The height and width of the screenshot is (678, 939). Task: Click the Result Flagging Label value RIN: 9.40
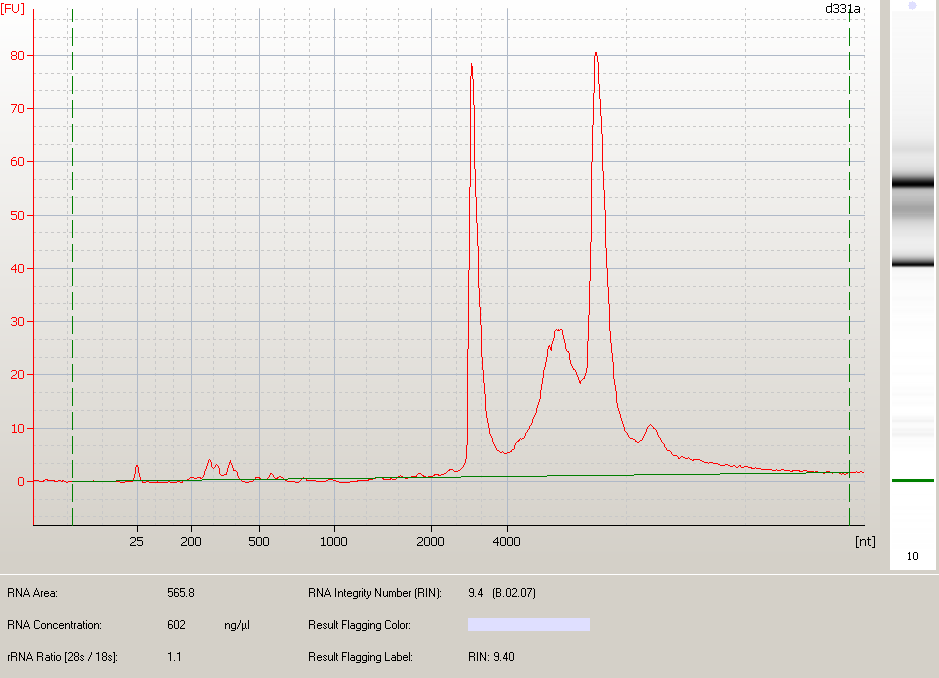[x=491, y=657]
